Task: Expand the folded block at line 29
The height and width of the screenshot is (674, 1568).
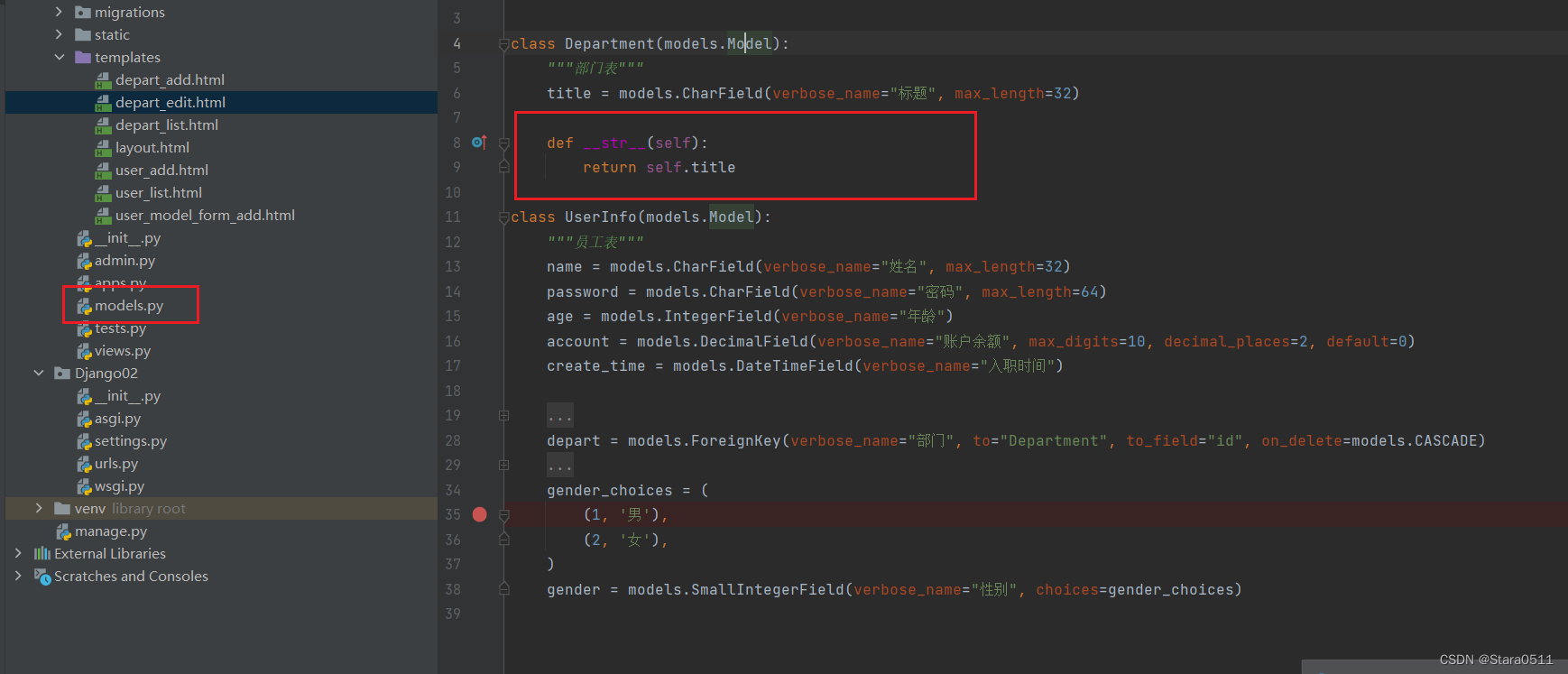Action: coord(503,465)
